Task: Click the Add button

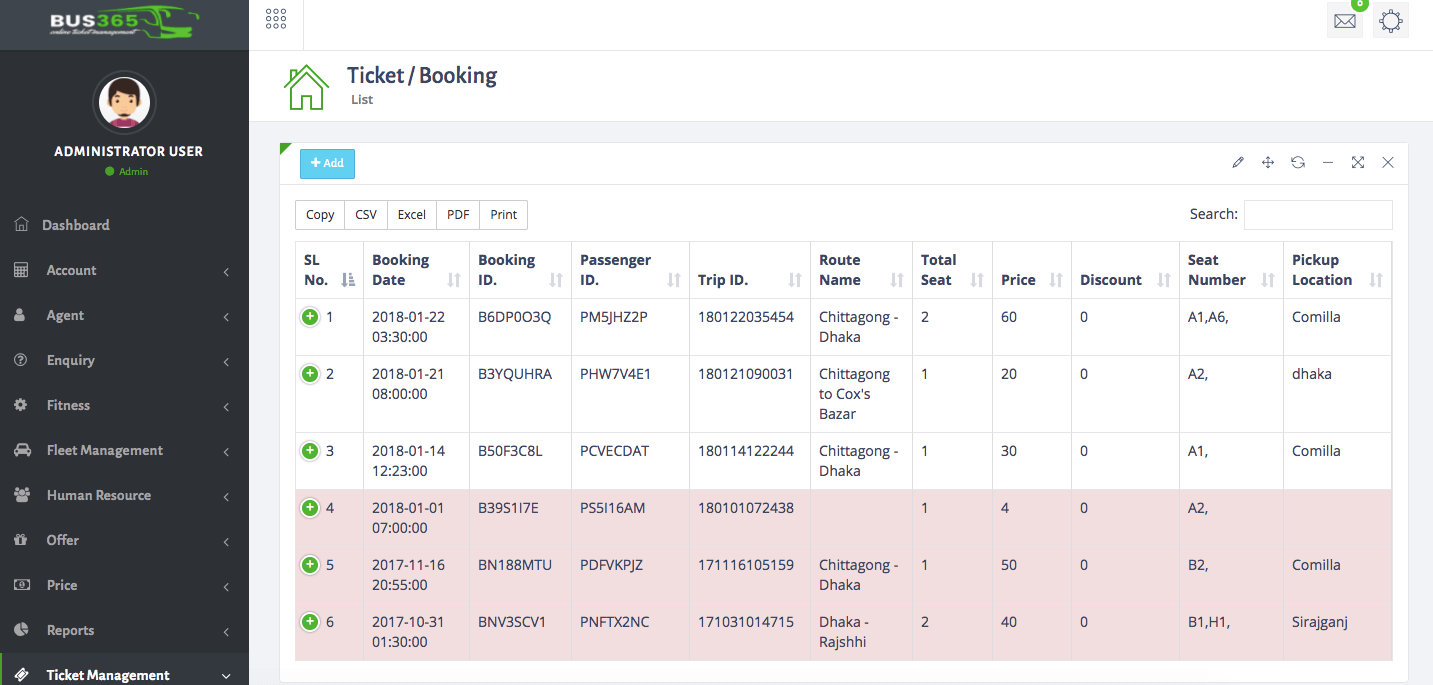Action: tap(327, 163)
